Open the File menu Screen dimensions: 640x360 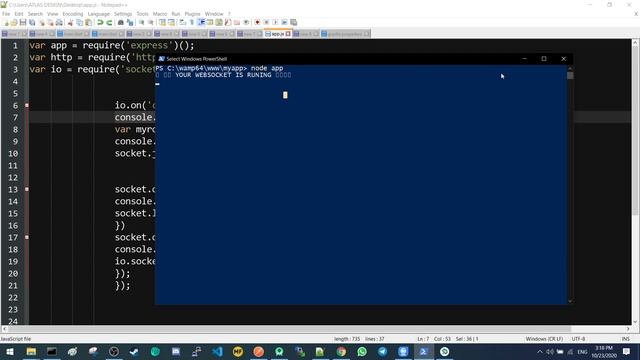pos(6,14)
